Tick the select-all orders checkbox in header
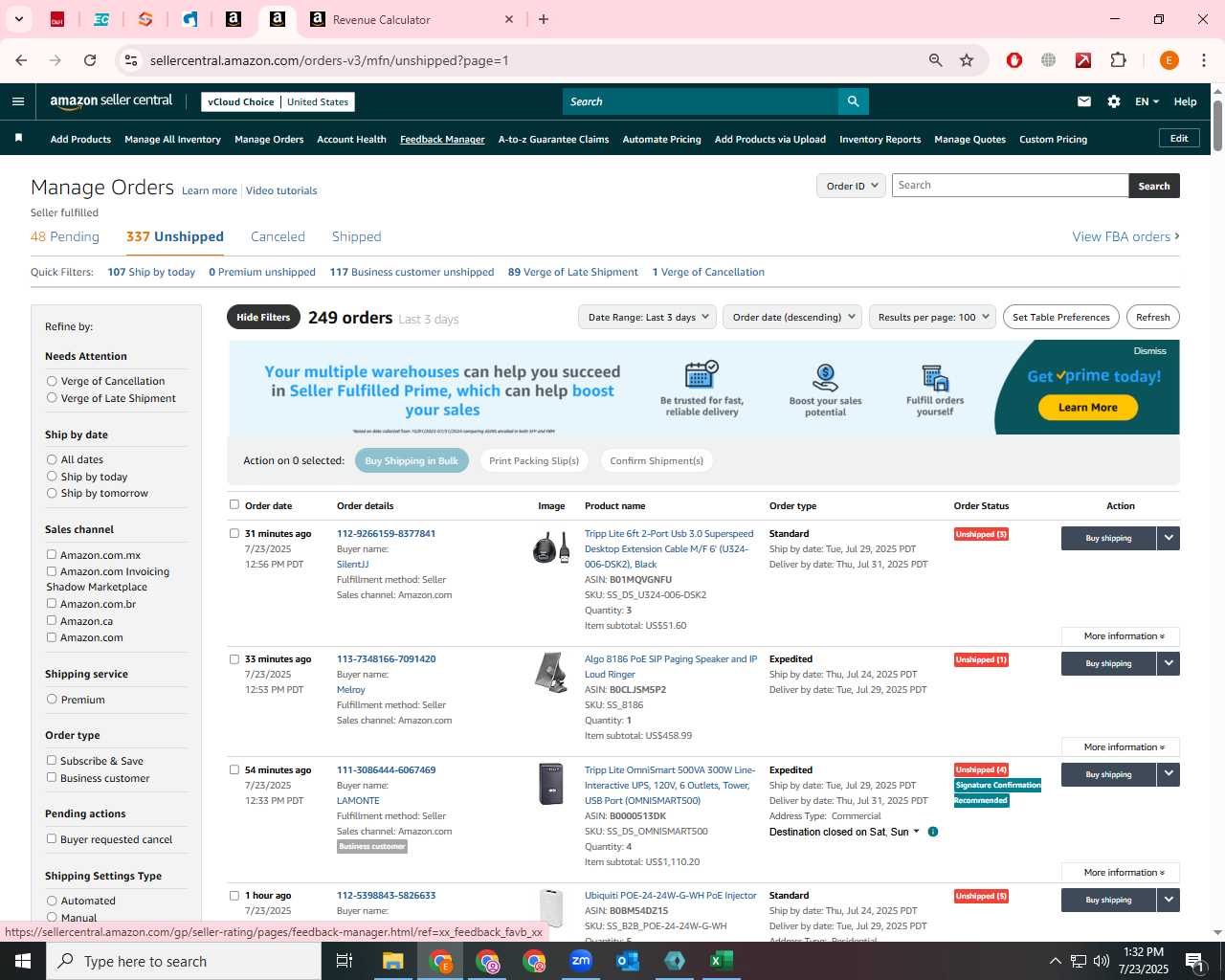This screenshot has height=980, width=1225. (x=234, y=504)
